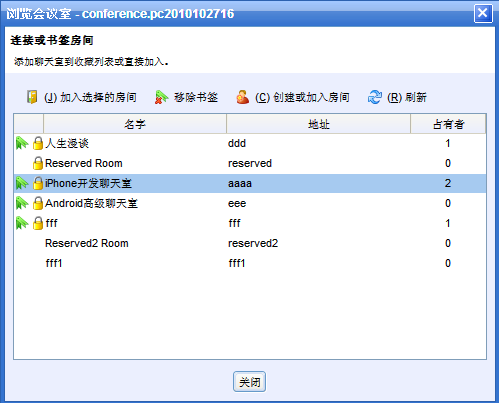Click the 关闭 button
499x403 pixels.
pyautogui.click(x=249, y=382)
